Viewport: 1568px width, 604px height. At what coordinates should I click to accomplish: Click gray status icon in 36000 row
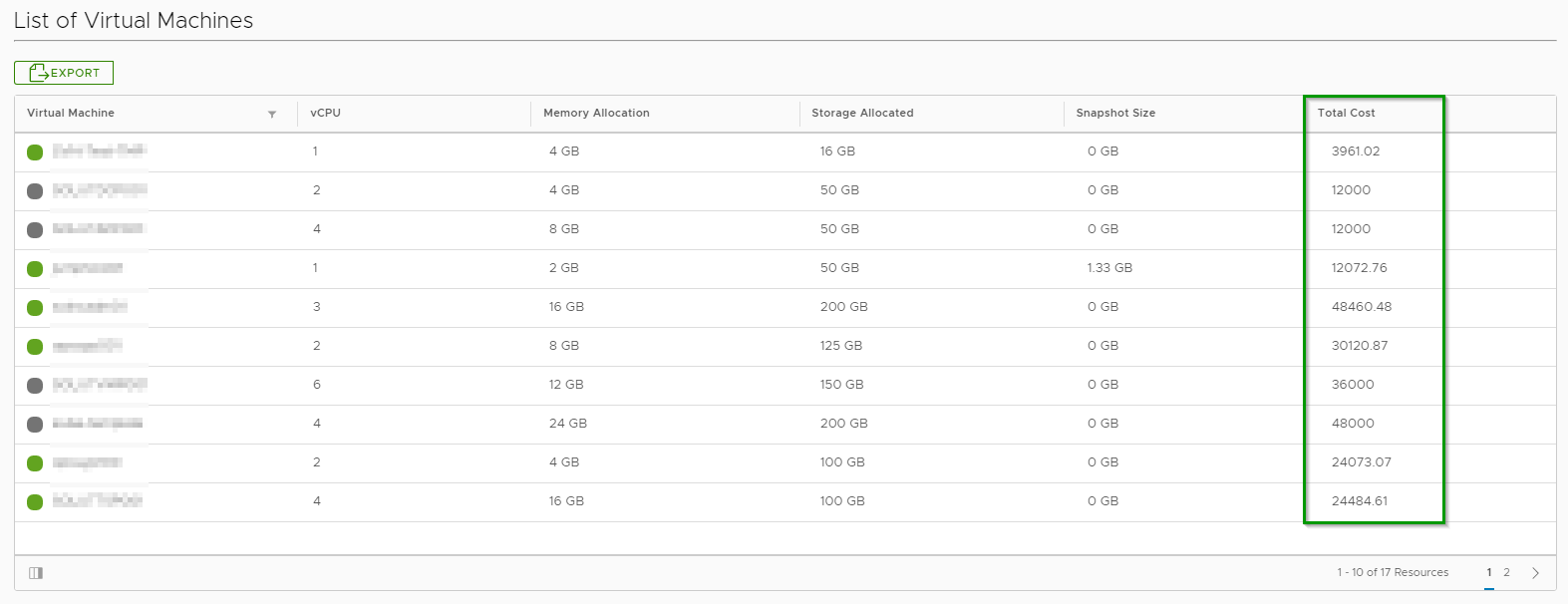coord(35,386)
